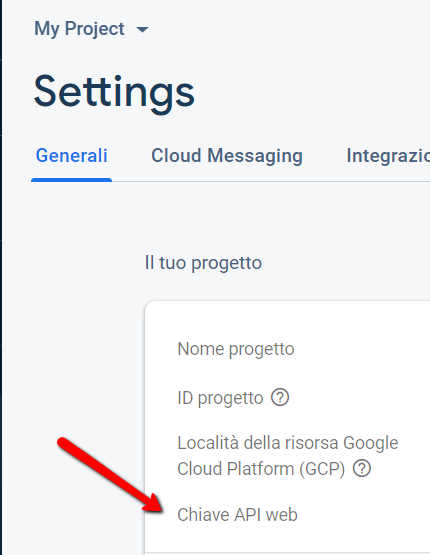The image size is (430, 555).
Task: Select the Nome progetto label
Action: tap(236, 349)
